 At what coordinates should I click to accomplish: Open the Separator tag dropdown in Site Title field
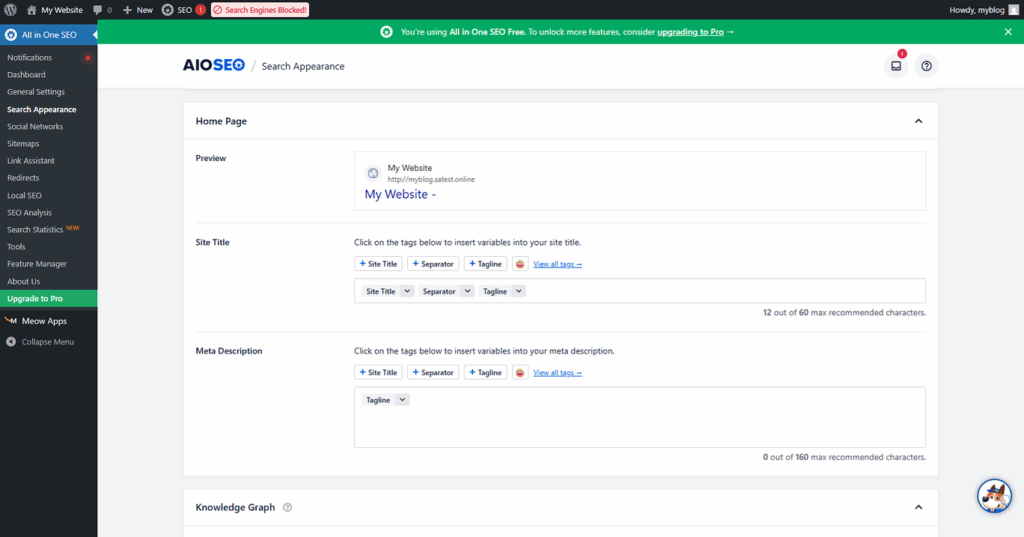tap(467, 292)
